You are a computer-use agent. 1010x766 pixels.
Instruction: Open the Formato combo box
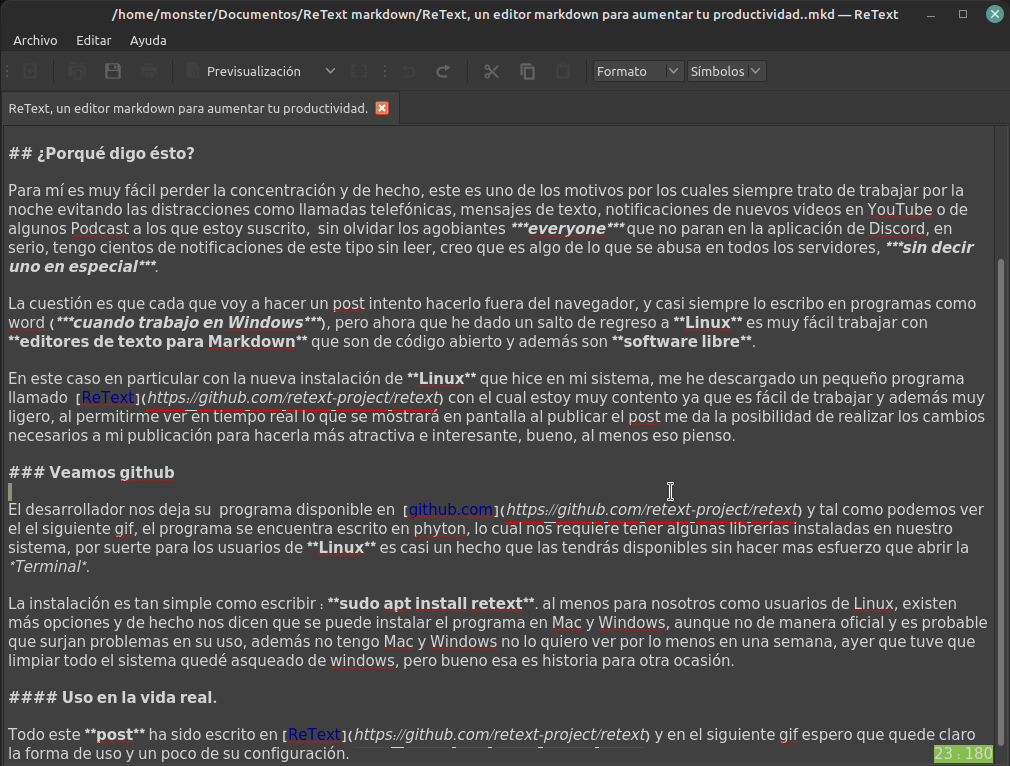638,71
